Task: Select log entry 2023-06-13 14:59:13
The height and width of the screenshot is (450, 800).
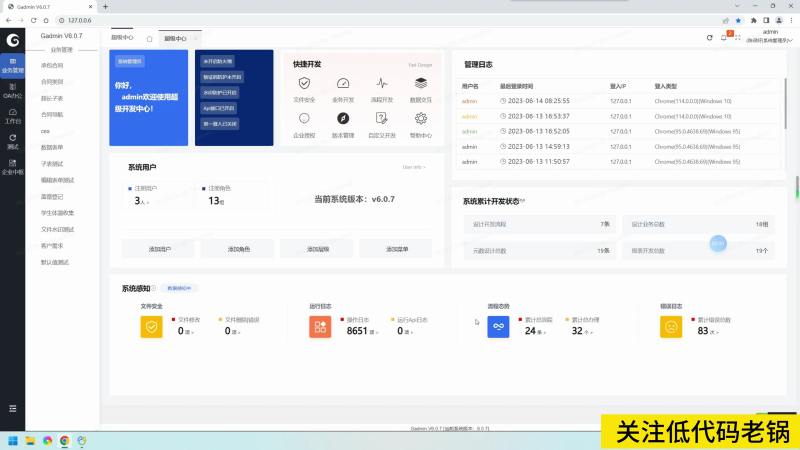Action: click(617, 146)
